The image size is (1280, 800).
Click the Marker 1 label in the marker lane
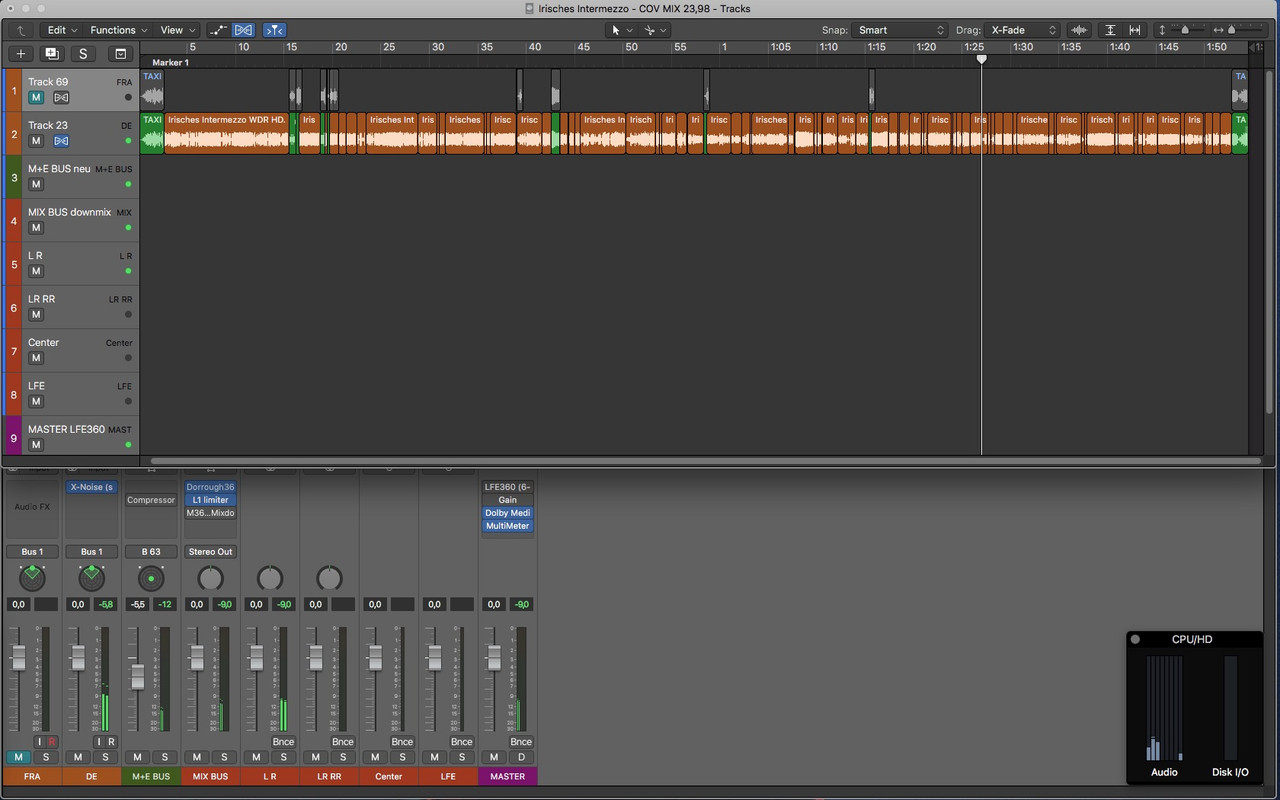coord(170,62)
